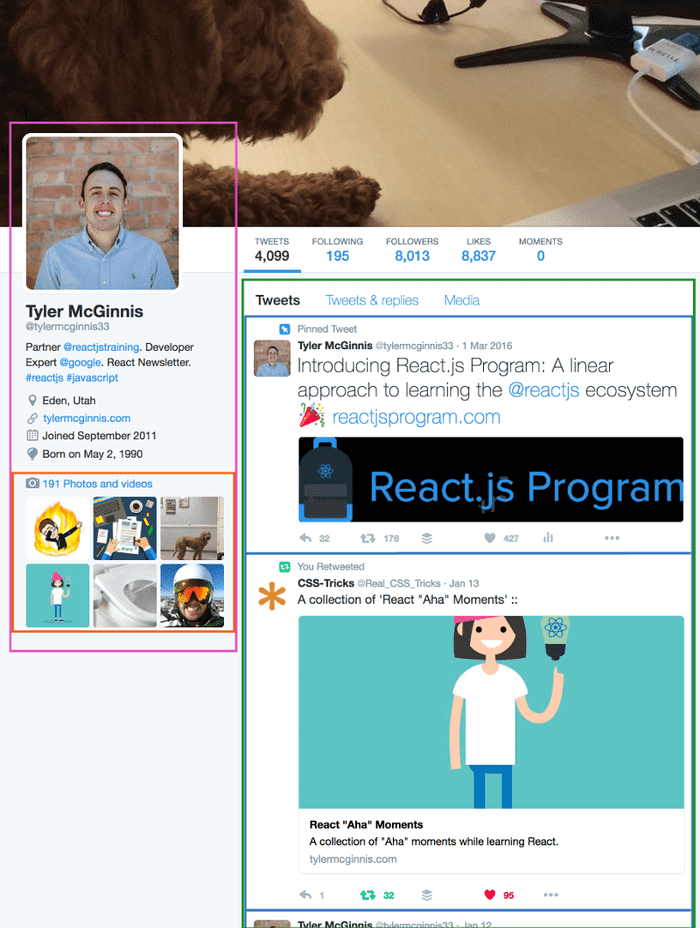Open the more options dots on the CSS-Tricks tweet

[551, 895]
